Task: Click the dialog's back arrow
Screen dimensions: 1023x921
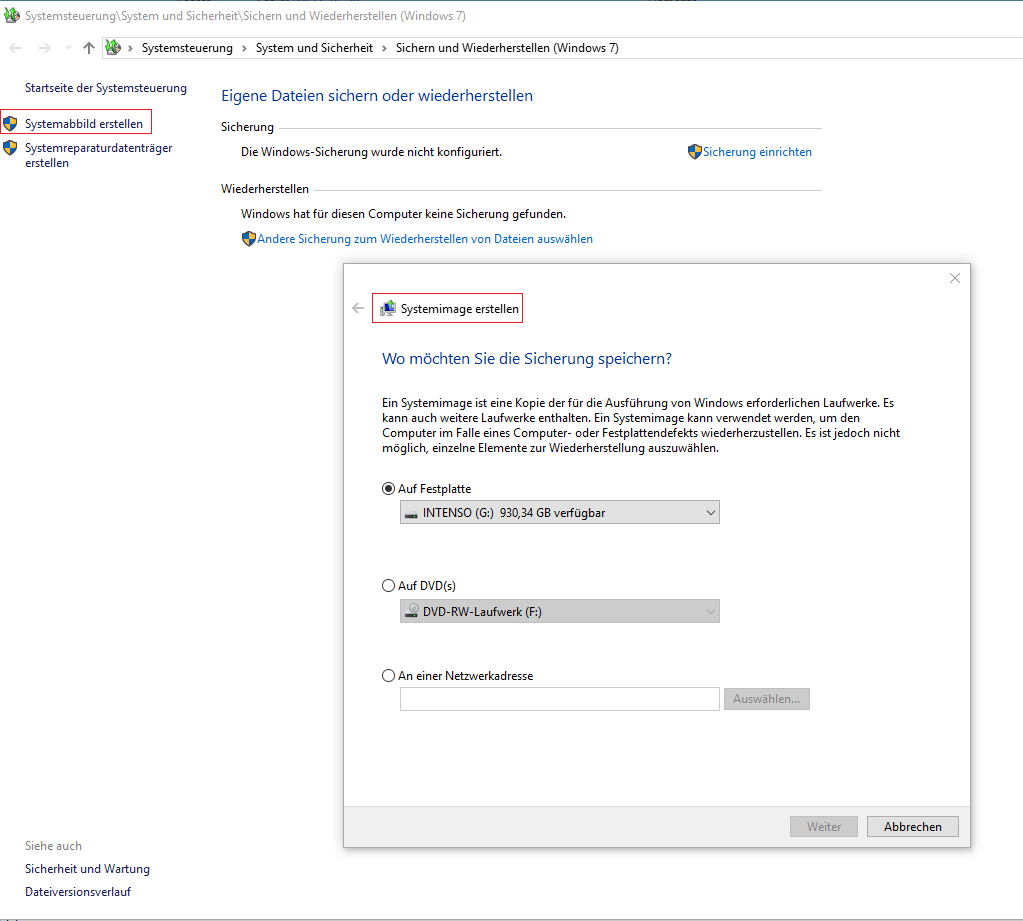Action: [x=358, y=308]
